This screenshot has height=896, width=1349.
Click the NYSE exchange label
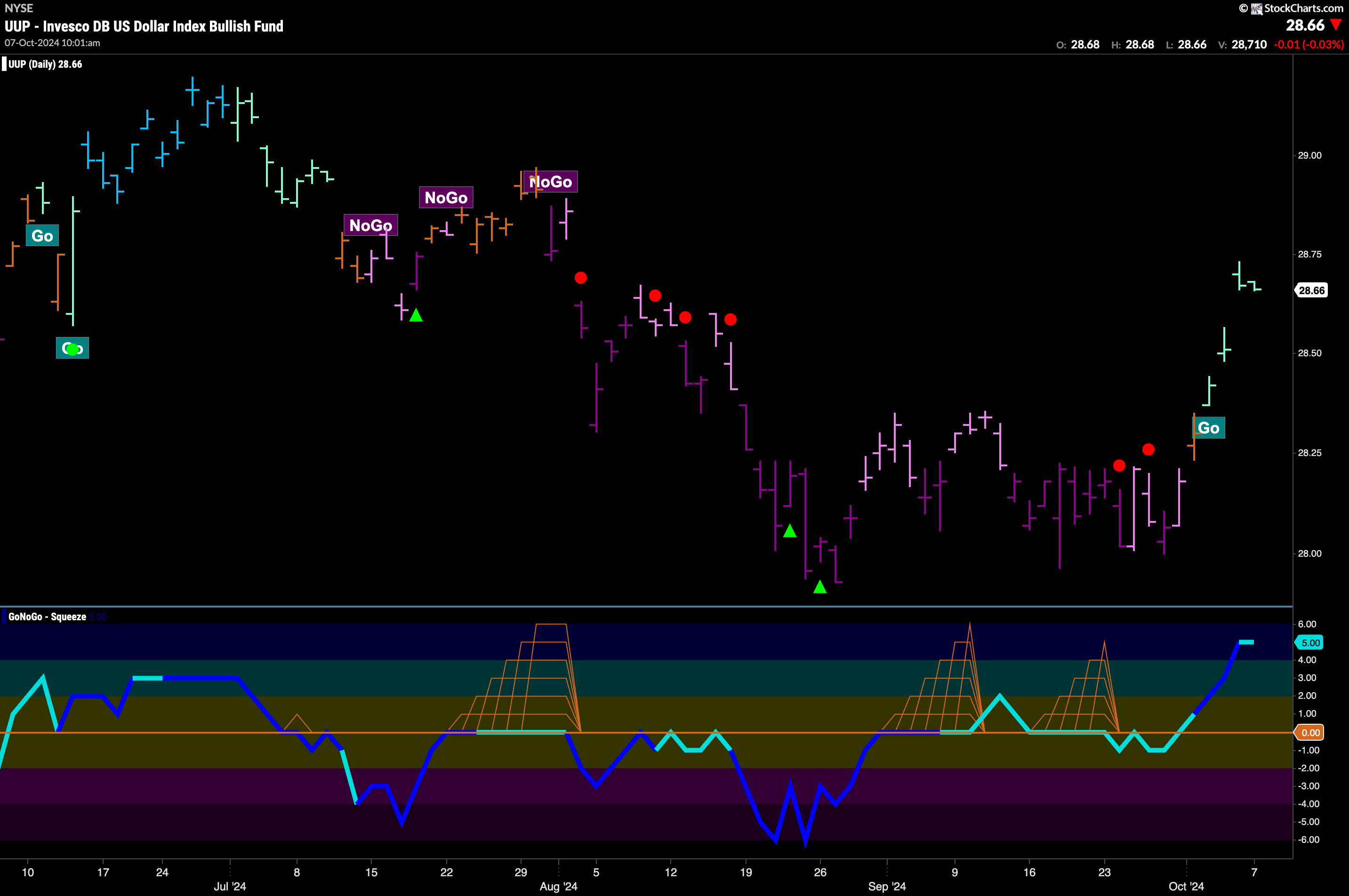19,8
